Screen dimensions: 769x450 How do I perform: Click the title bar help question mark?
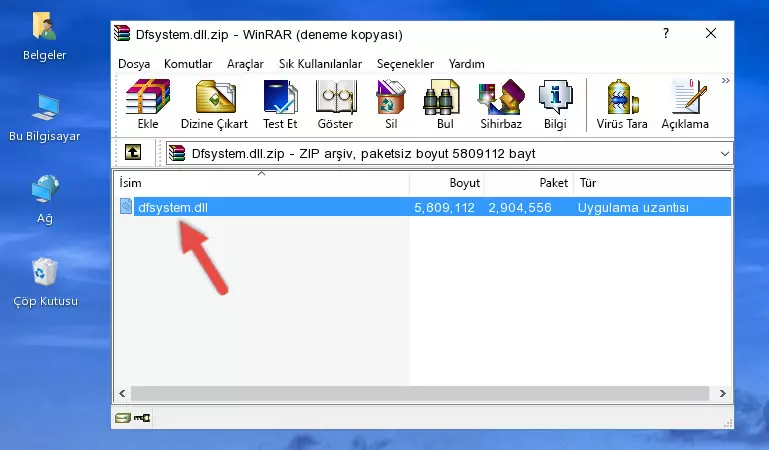pyautogui.click(x=666, y=33)
